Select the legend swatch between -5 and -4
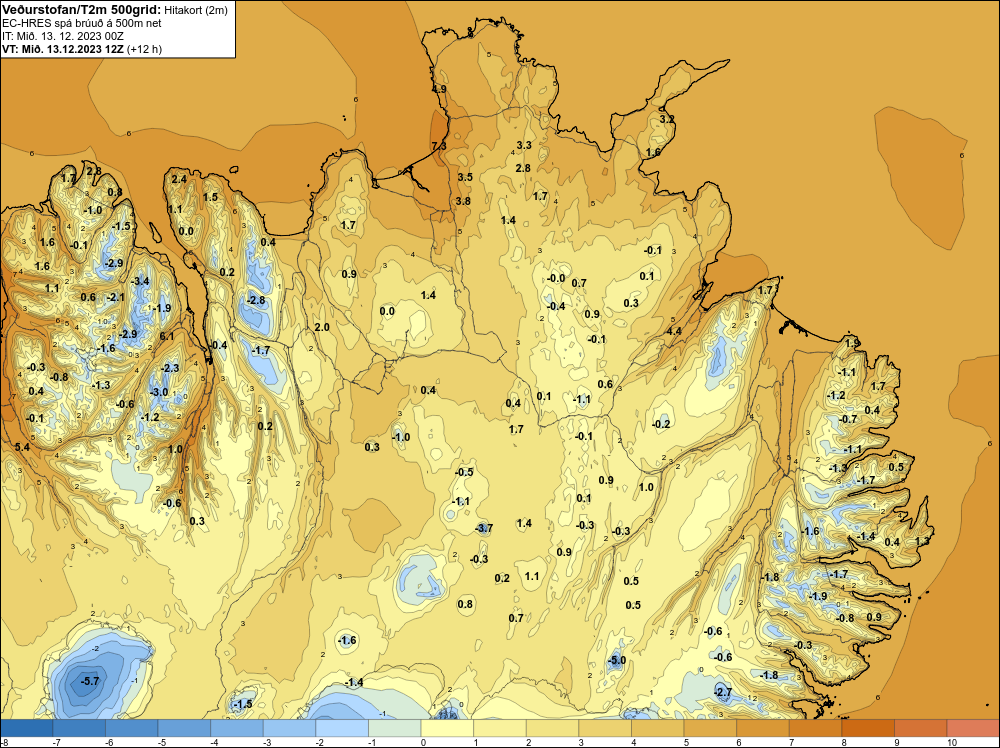The height and width of the screenshot is (748, 1000). [184, 728]
